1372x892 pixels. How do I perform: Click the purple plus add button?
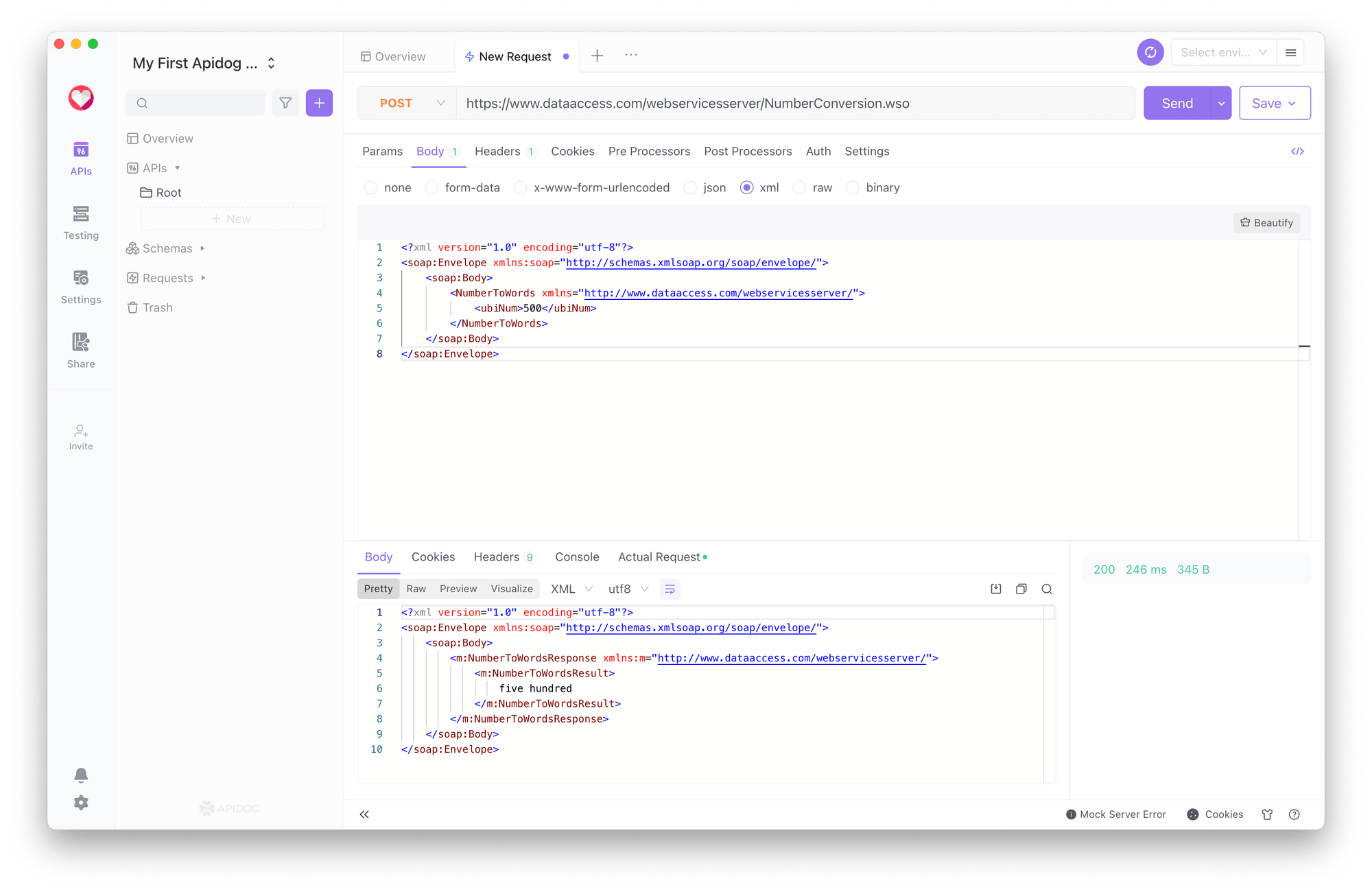(x=319, y=103)
